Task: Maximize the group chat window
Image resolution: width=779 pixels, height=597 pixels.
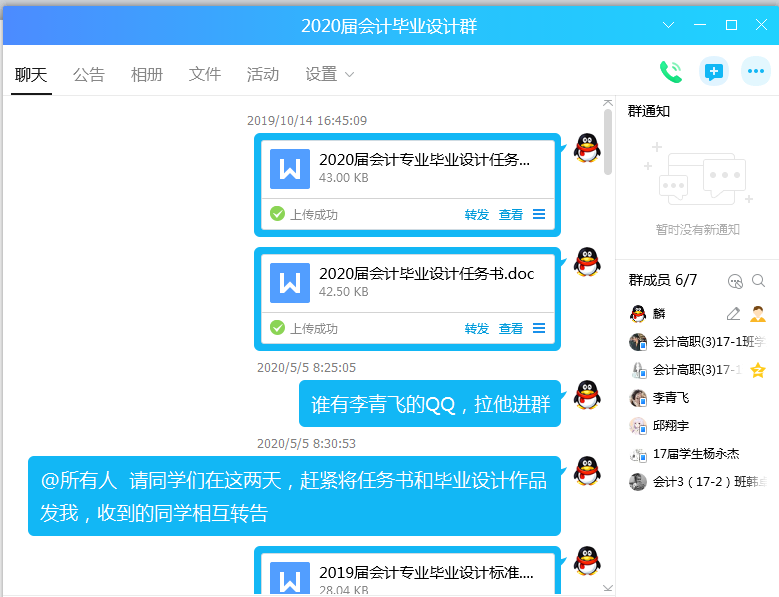Action: [x=731, y=25]
